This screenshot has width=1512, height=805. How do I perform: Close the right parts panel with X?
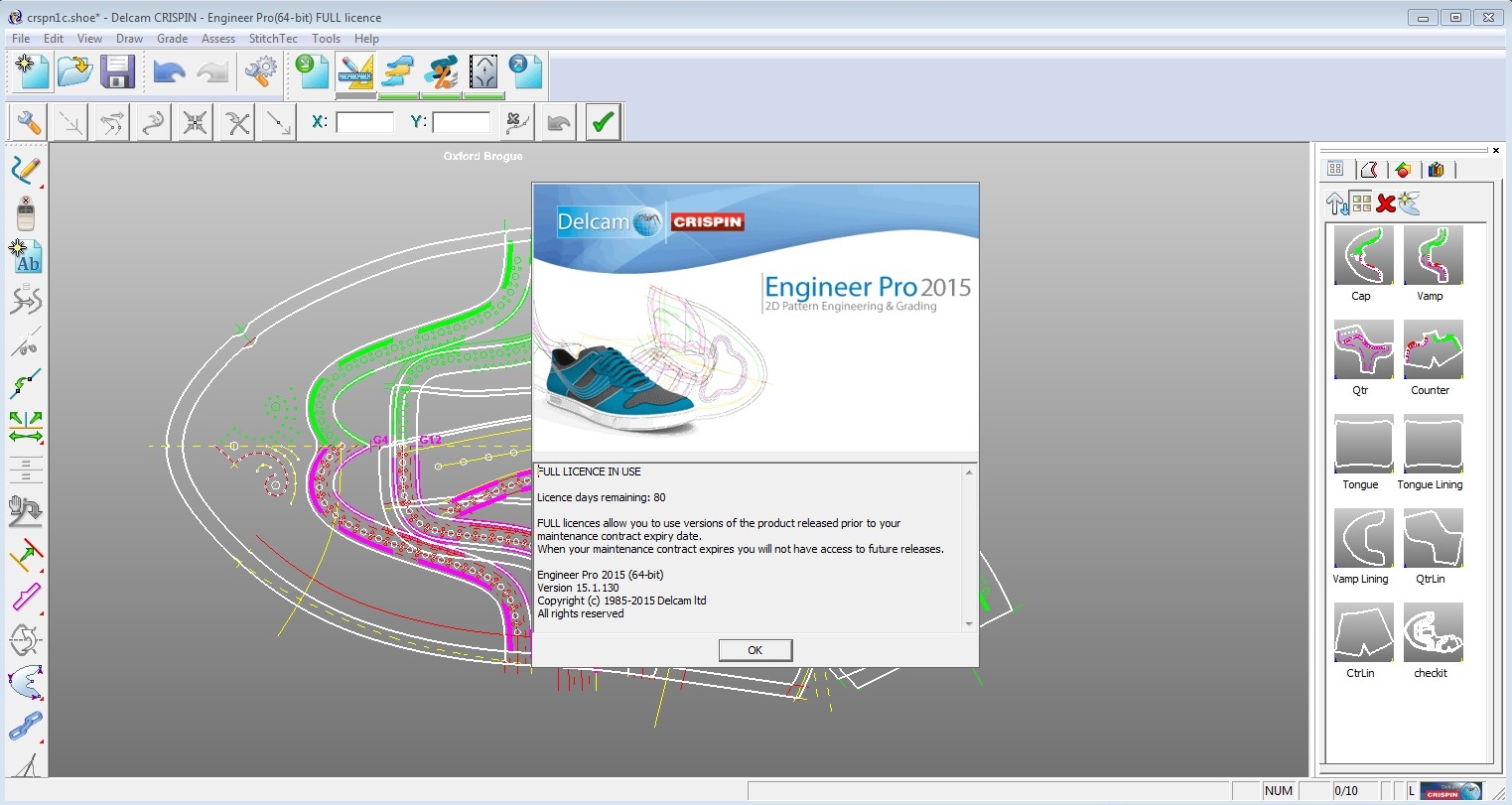(1495, 151)
